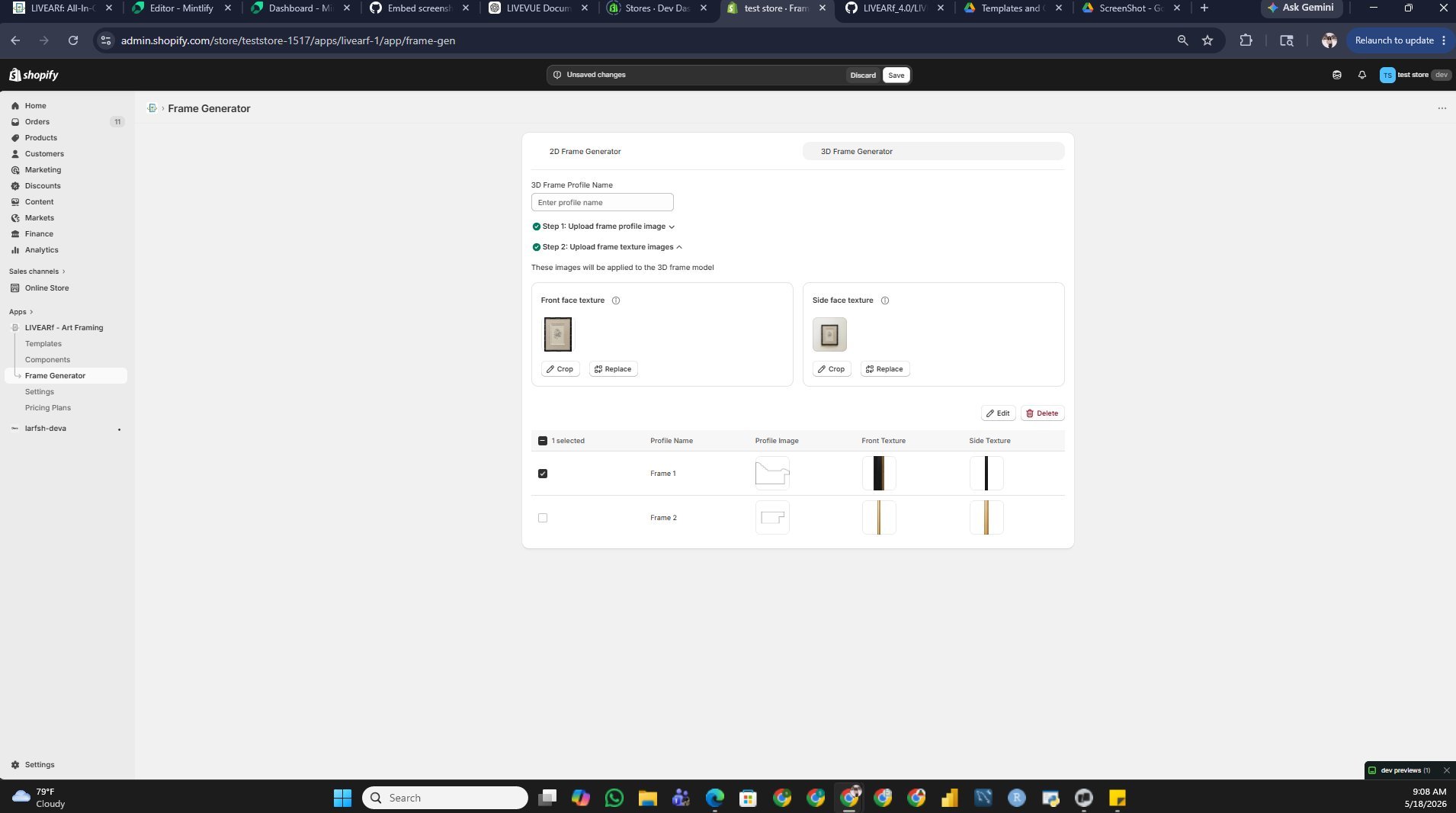Click Replace under Side face texture
Screen dimensions: 1456x813
[x=884, y=369]
